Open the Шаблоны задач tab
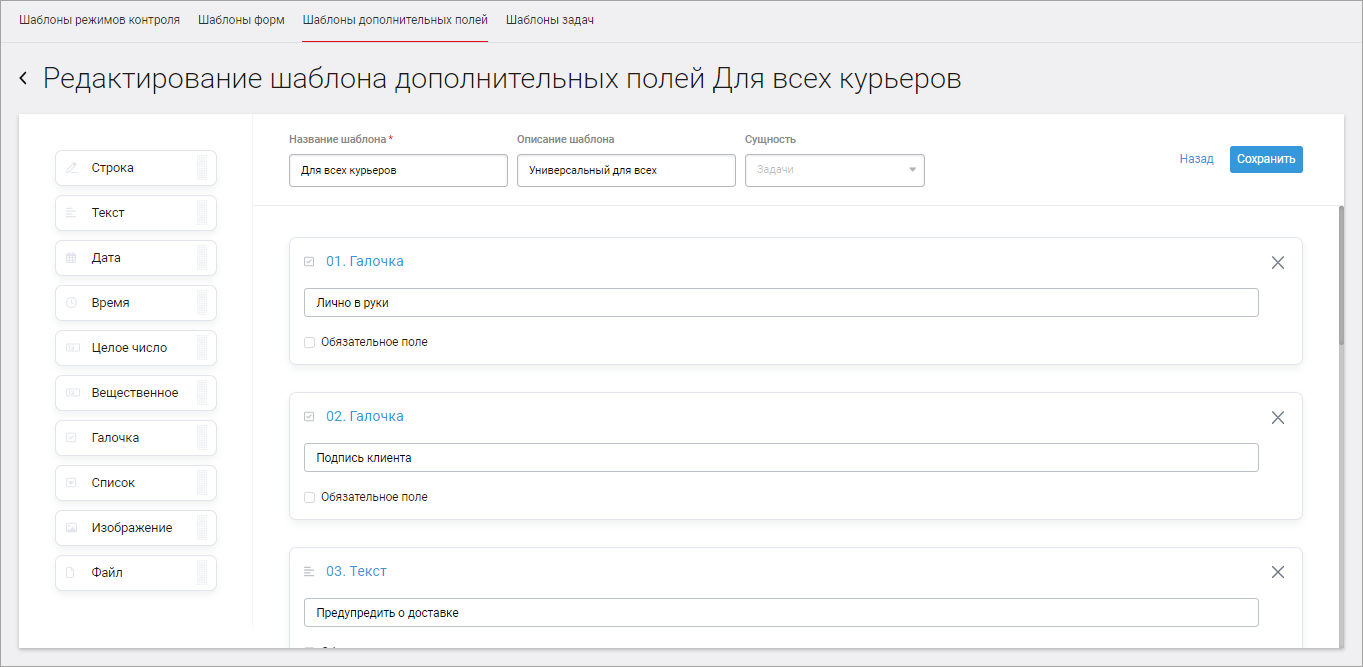 click(x=549, y=18)
